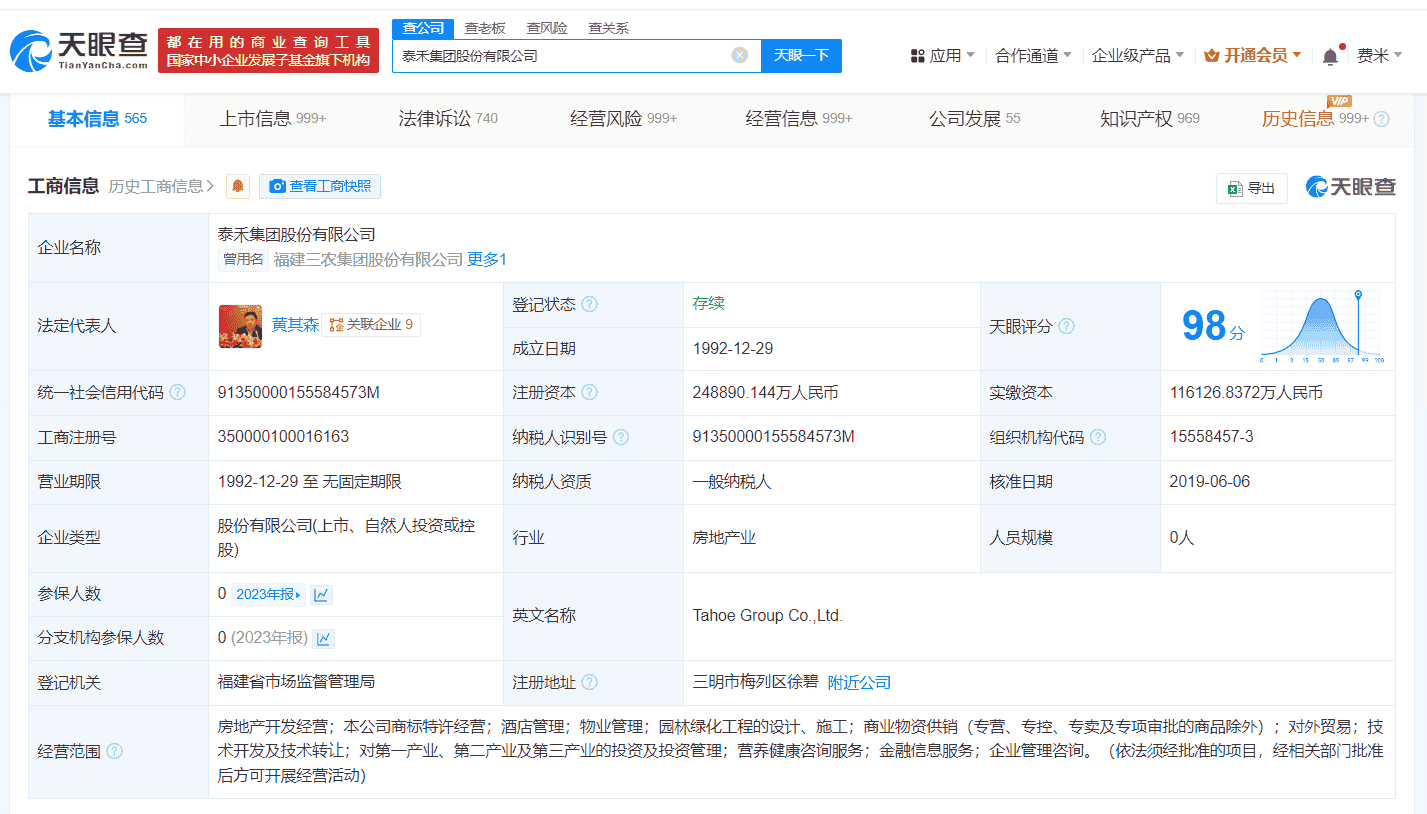Click the help icon beside 天眼评分
This screenshot has height=814, width=1427.
(x=1067, y=326)
